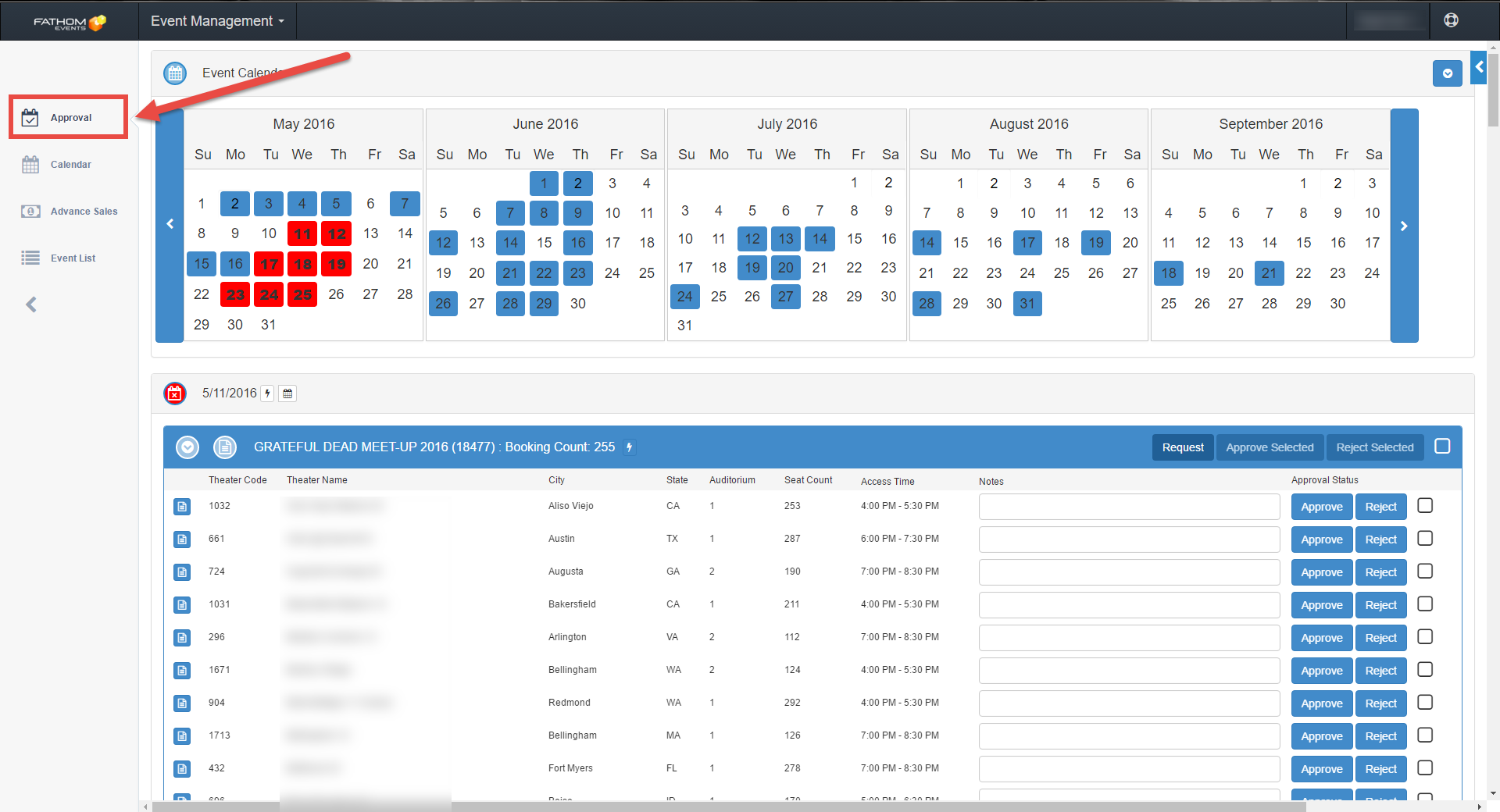1500x812 pixels.
Task: Collapse the Event Calendar panel
Action: pos(1447,73)
